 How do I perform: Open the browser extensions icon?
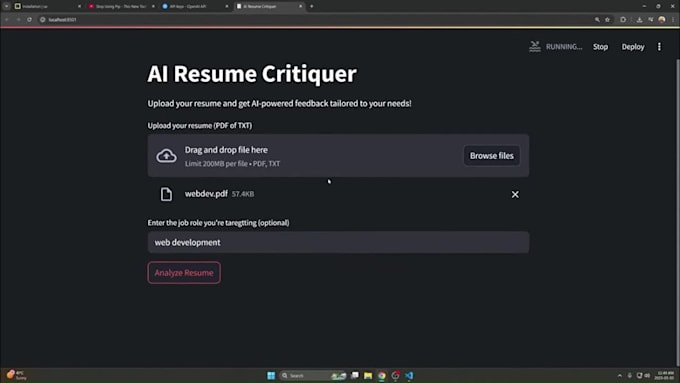(x=623, y=20)
